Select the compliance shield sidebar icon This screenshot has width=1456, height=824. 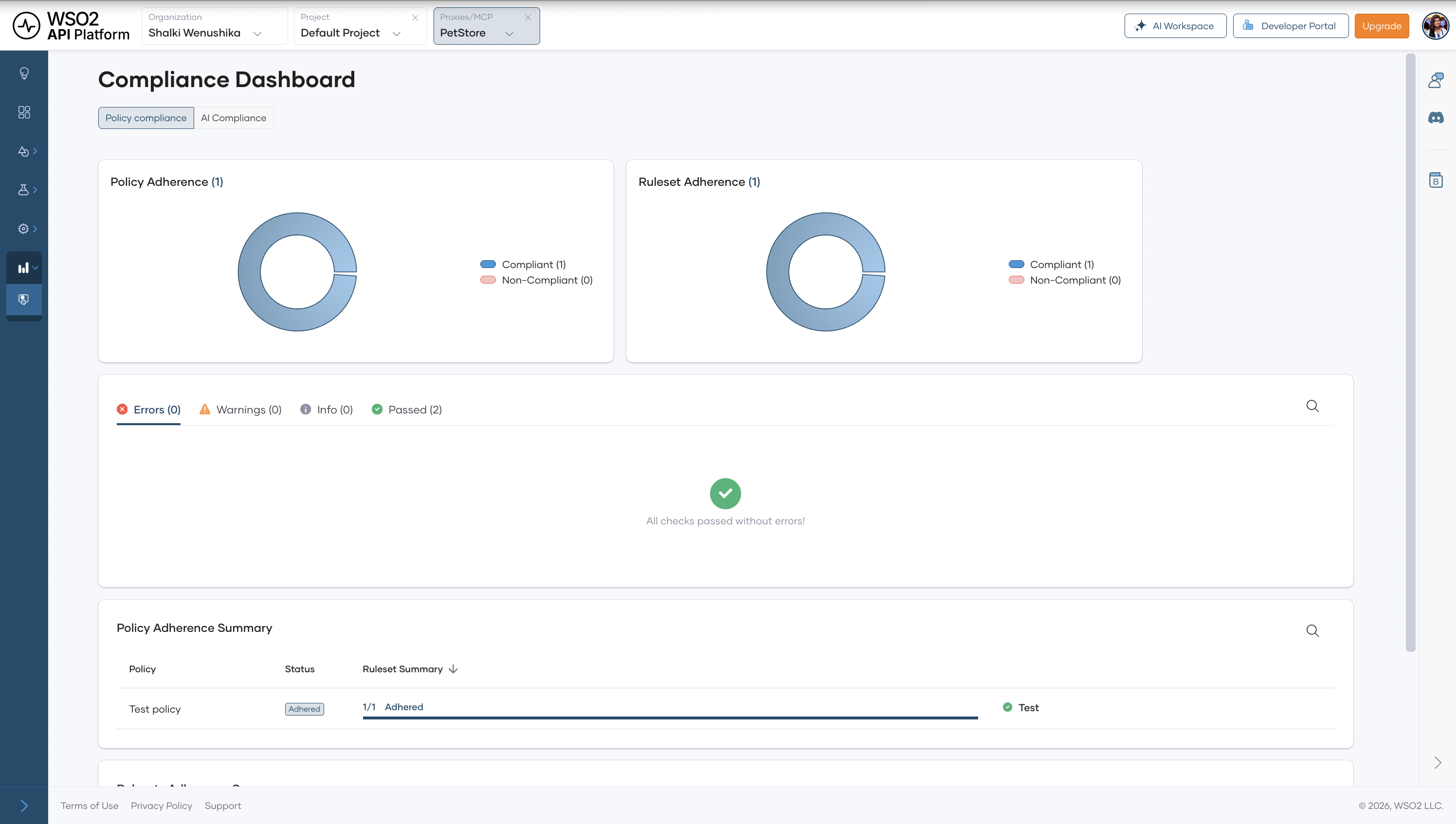(x=24, y=299)
